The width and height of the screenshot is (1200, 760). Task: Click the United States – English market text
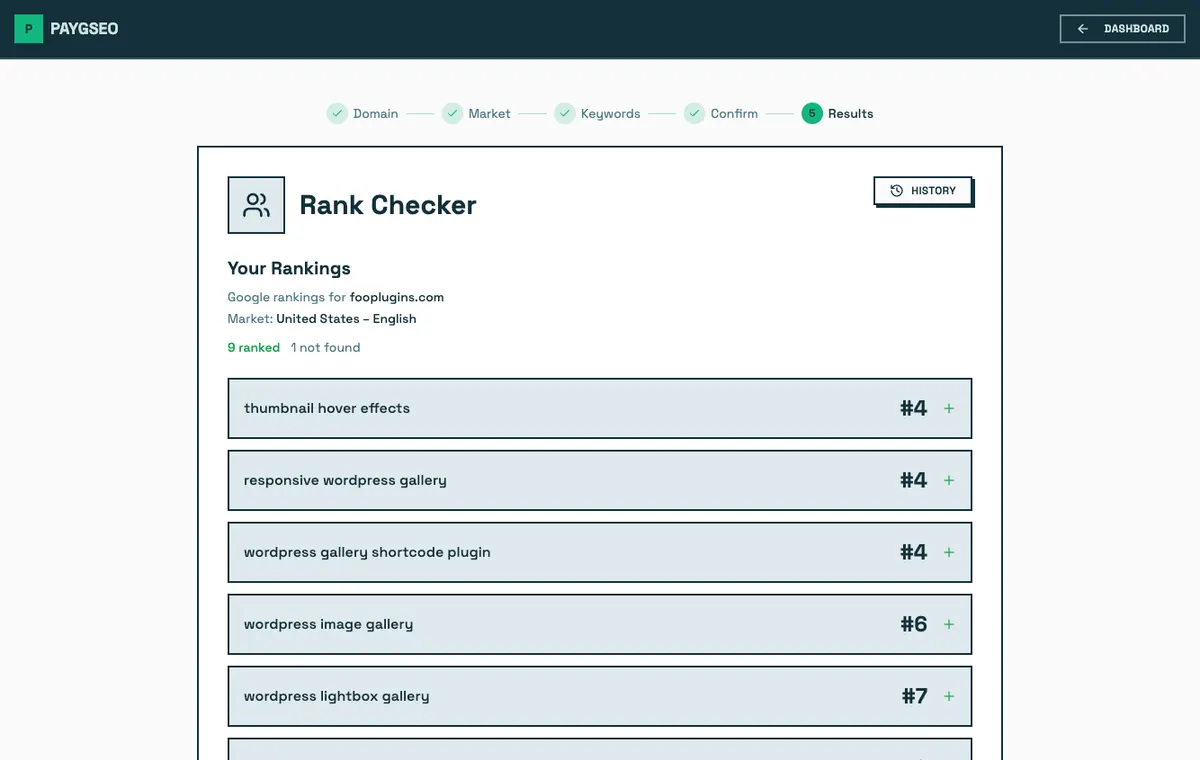point(346,319)
